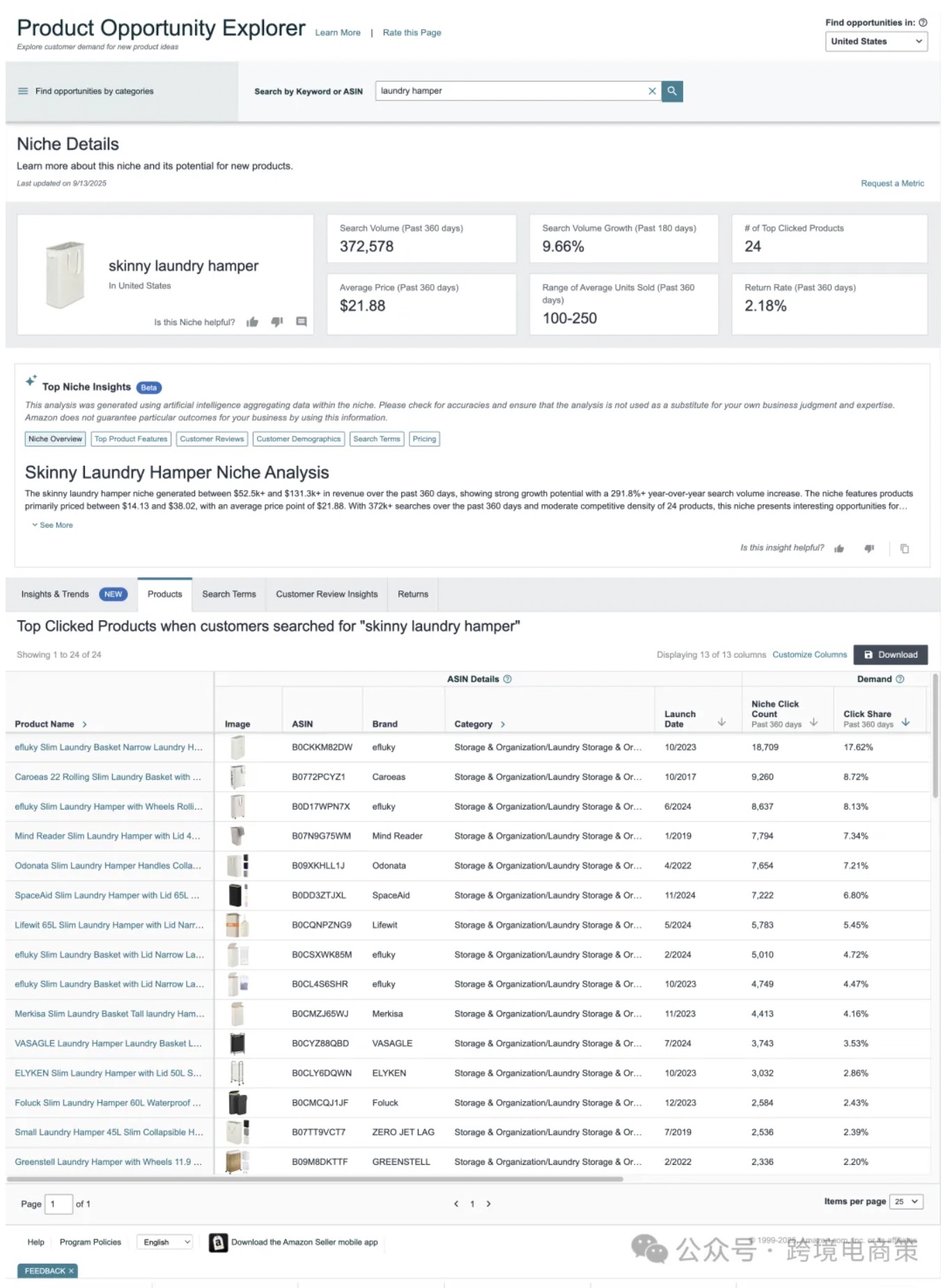Open thumbnail of GREENSTELL B09M8DKTTF product
Image resolution: width=941 pixels, height=1288 pixels.
tap(238, 1162)
